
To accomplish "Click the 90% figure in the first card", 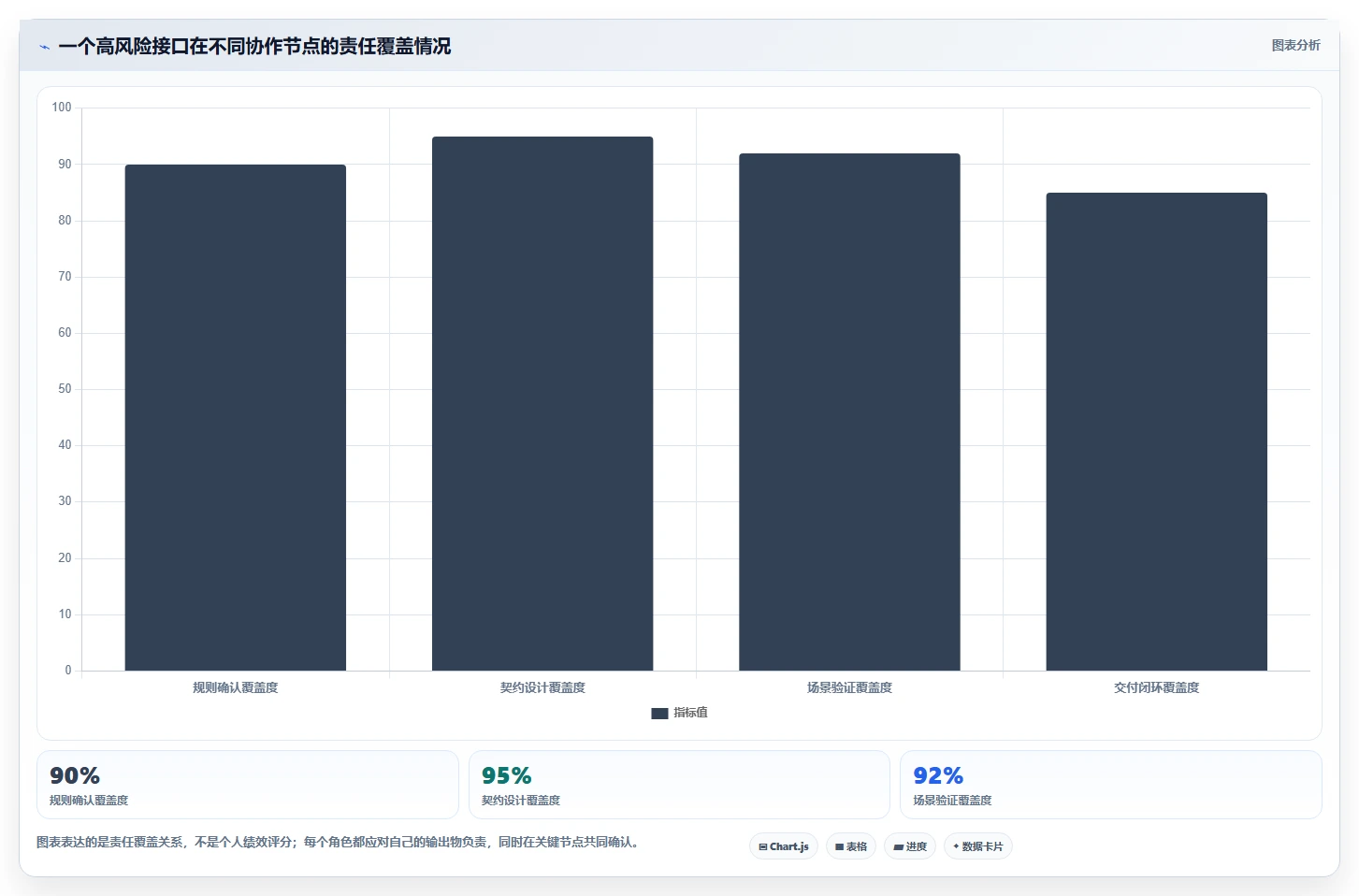I will click(x=75, y=775).
